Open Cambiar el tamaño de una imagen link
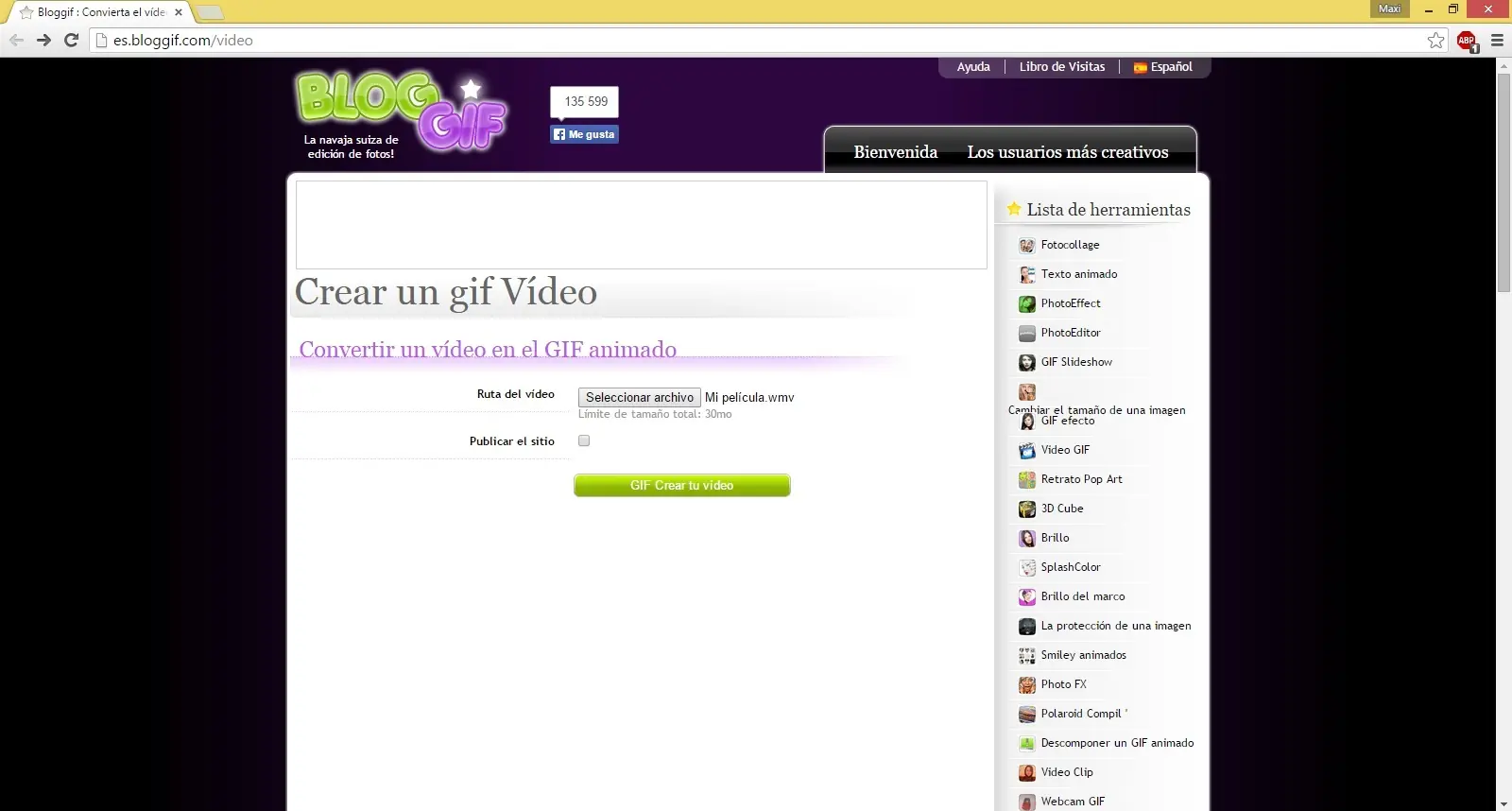The height and width of the screenshot is (811, 1512). coord(1096,410)
